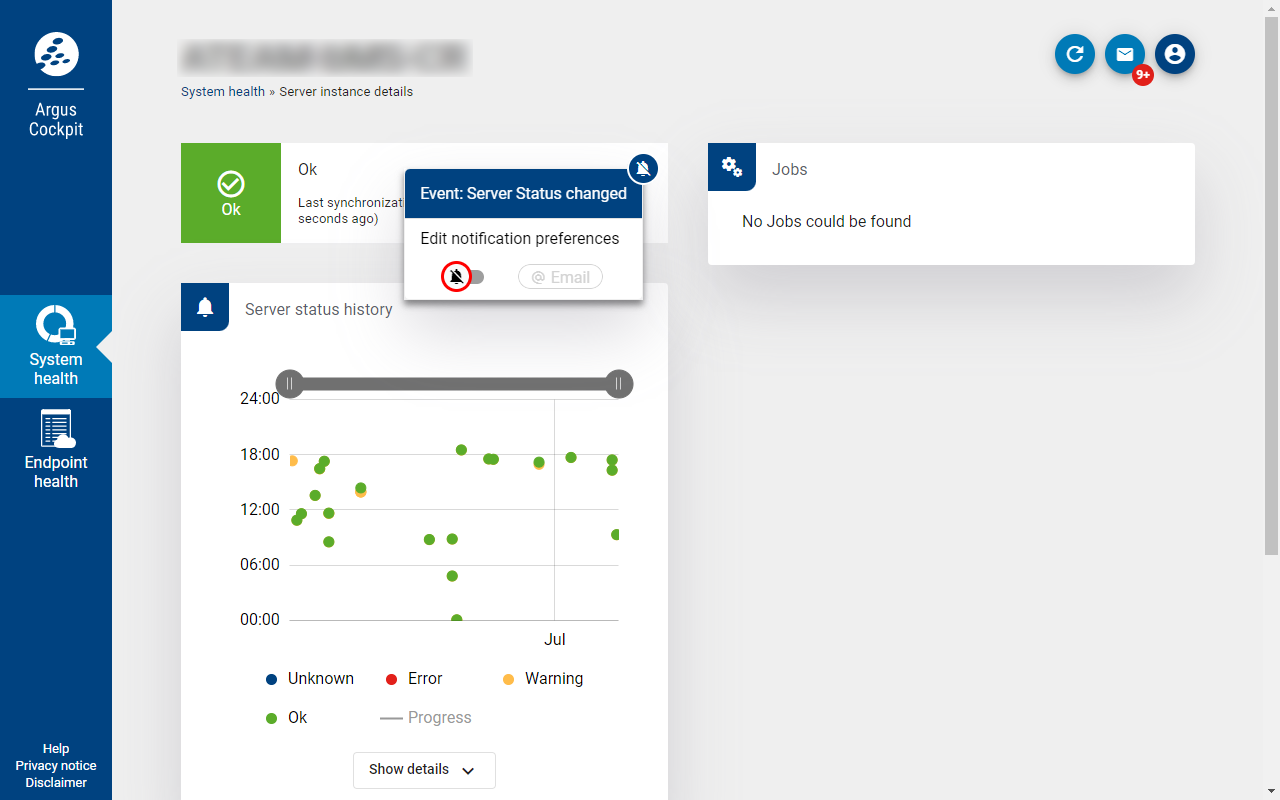Open Endpoint health in sidebar
The height and width of the screenshot is (800, 1280).
point(56,449)
